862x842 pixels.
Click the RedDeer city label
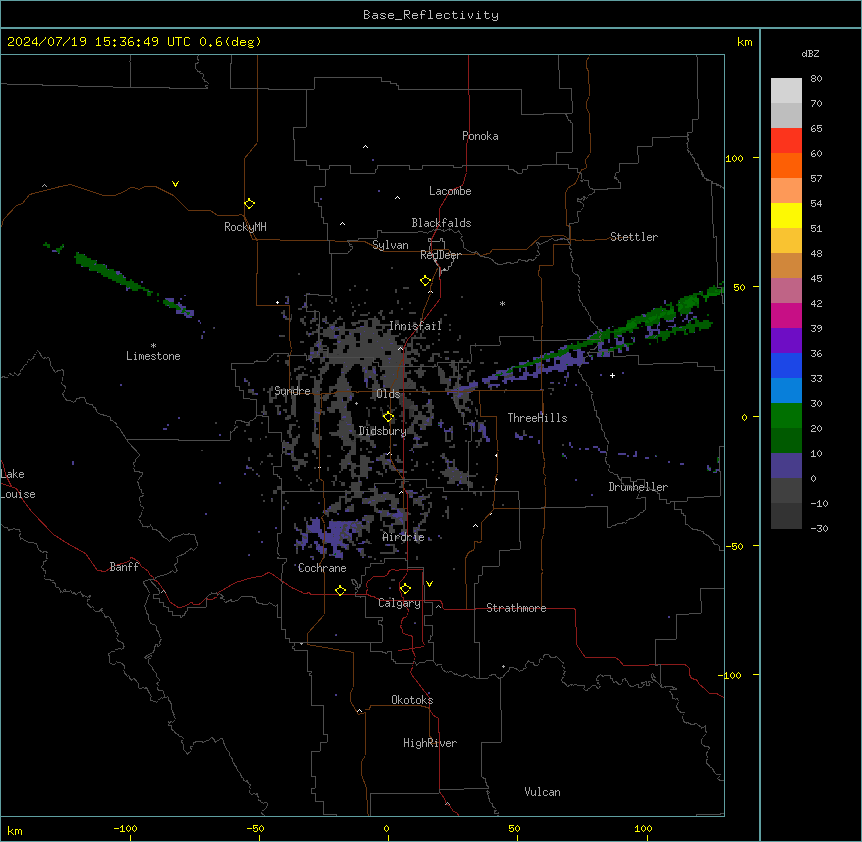[440, 255]
